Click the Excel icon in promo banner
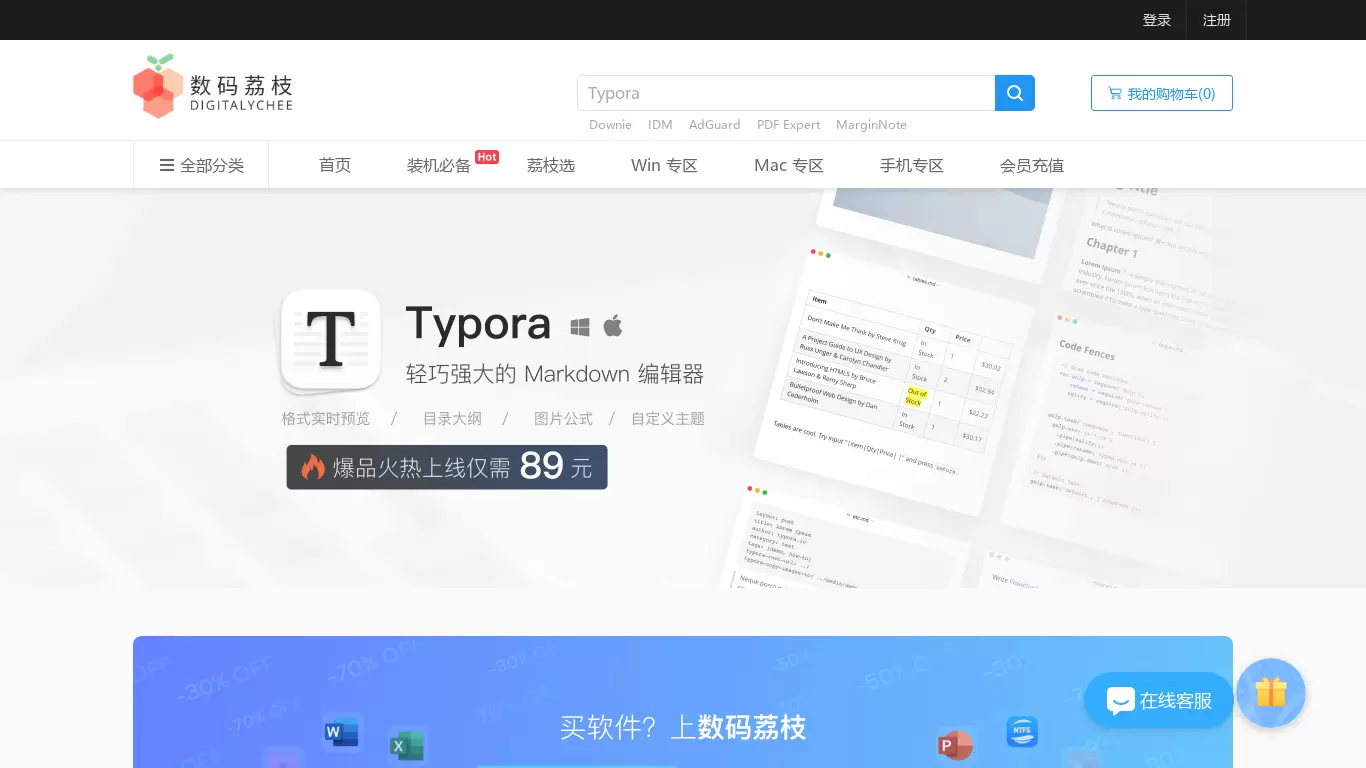 click(x=407, y=746)
